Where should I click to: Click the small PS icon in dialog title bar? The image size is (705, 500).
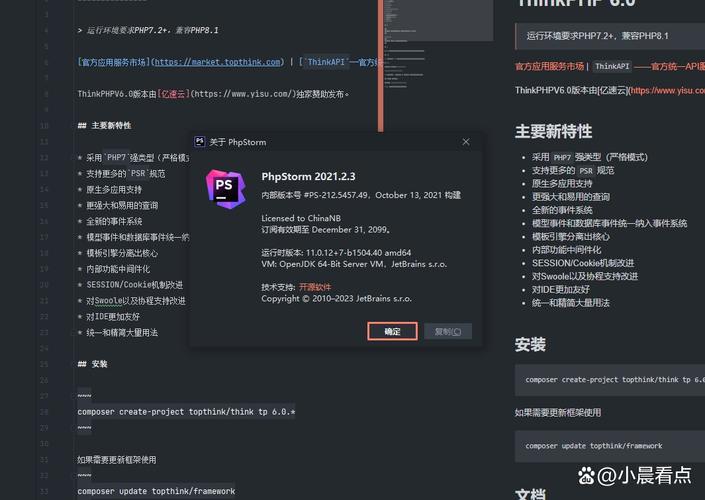tap(200, 142)
